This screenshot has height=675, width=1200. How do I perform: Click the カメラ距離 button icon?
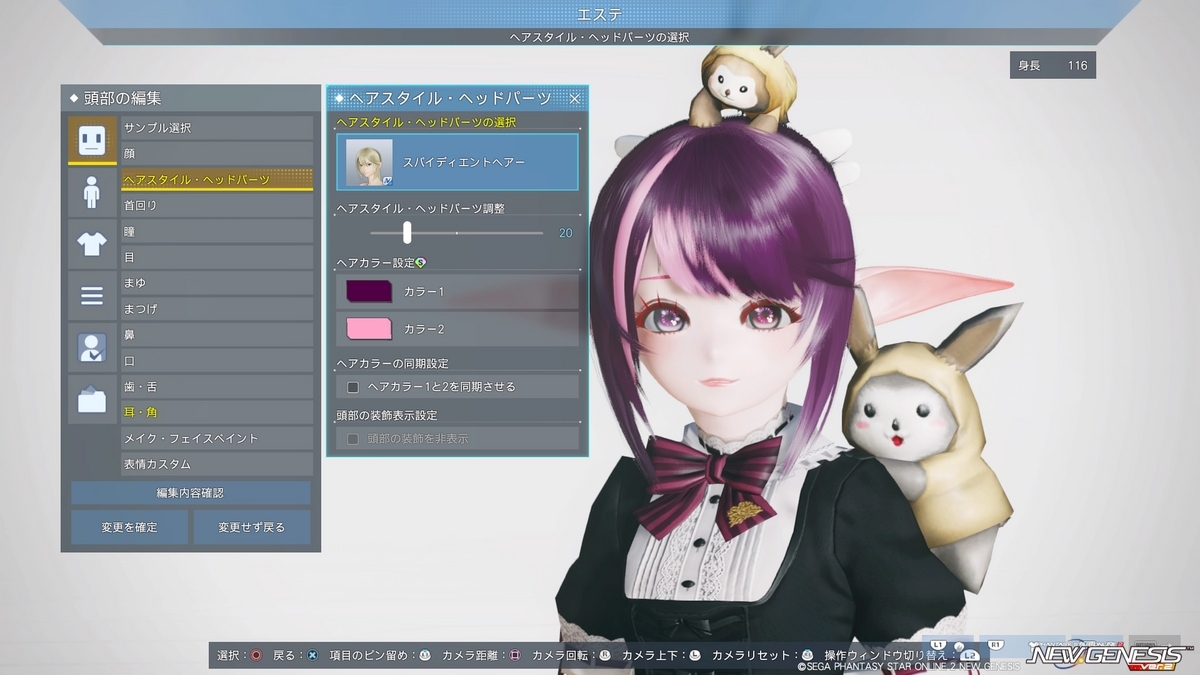tap(515, 655)
